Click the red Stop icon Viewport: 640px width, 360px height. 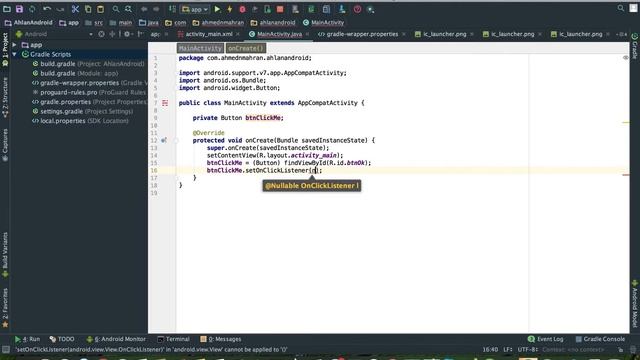tap(280, 9)
